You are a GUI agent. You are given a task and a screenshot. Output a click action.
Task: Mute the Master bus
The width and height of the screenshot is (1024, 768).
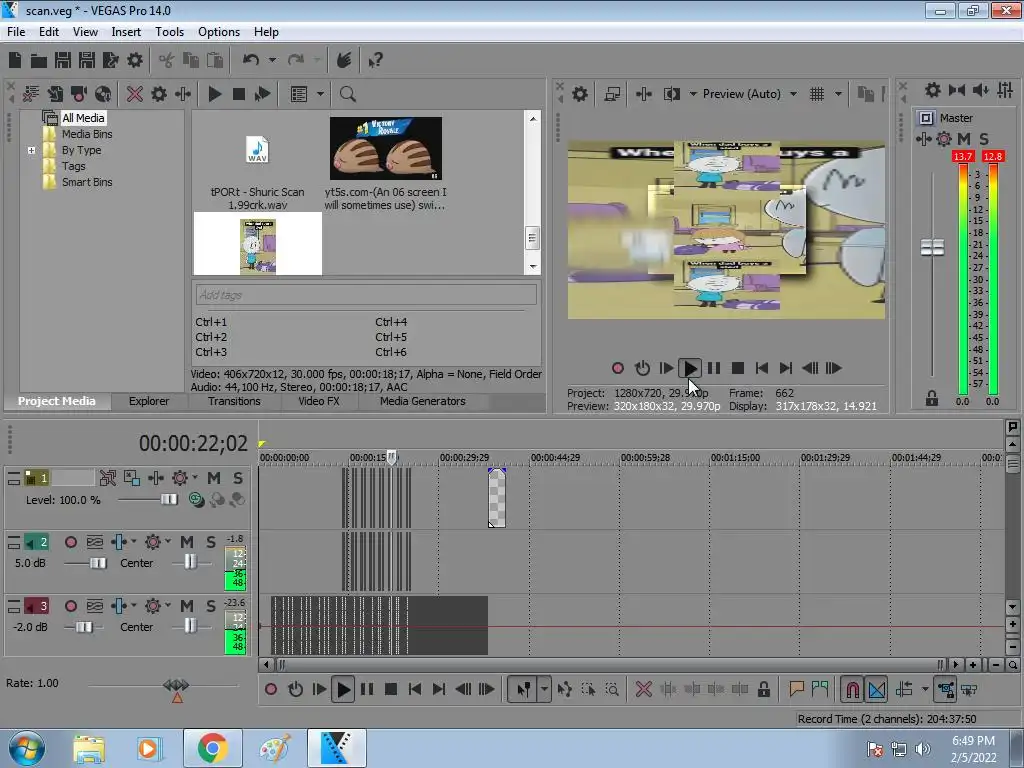pos(964,138)
